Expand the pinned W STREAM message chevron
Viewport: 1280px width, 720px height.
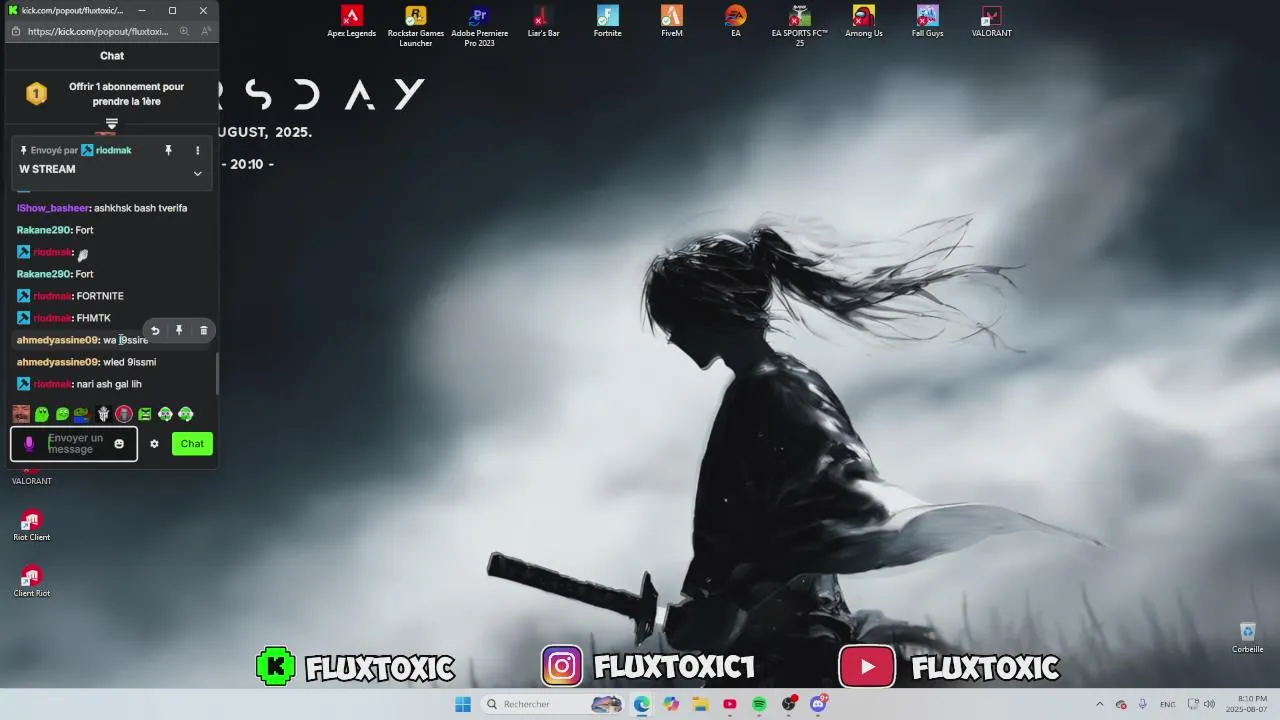tap(197, 173)
